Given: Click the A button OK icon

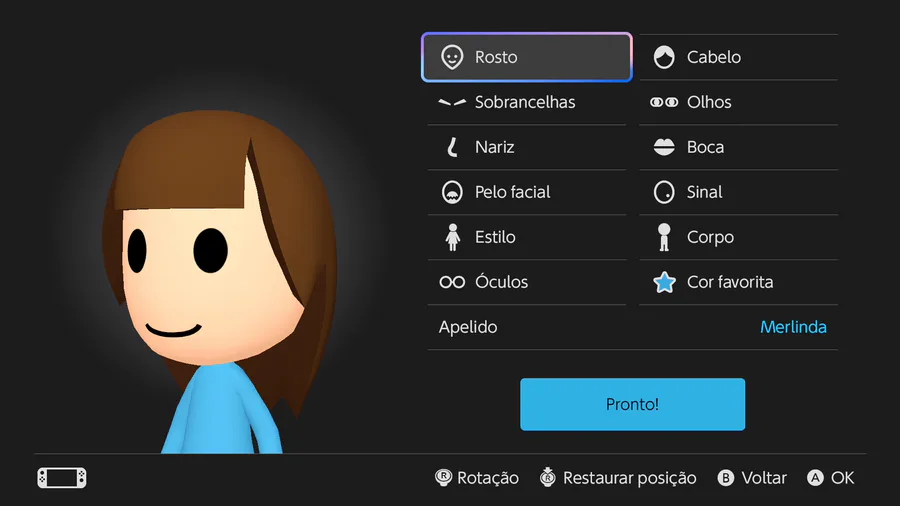Looking at the screenshot, I should (x=815, y=478).
